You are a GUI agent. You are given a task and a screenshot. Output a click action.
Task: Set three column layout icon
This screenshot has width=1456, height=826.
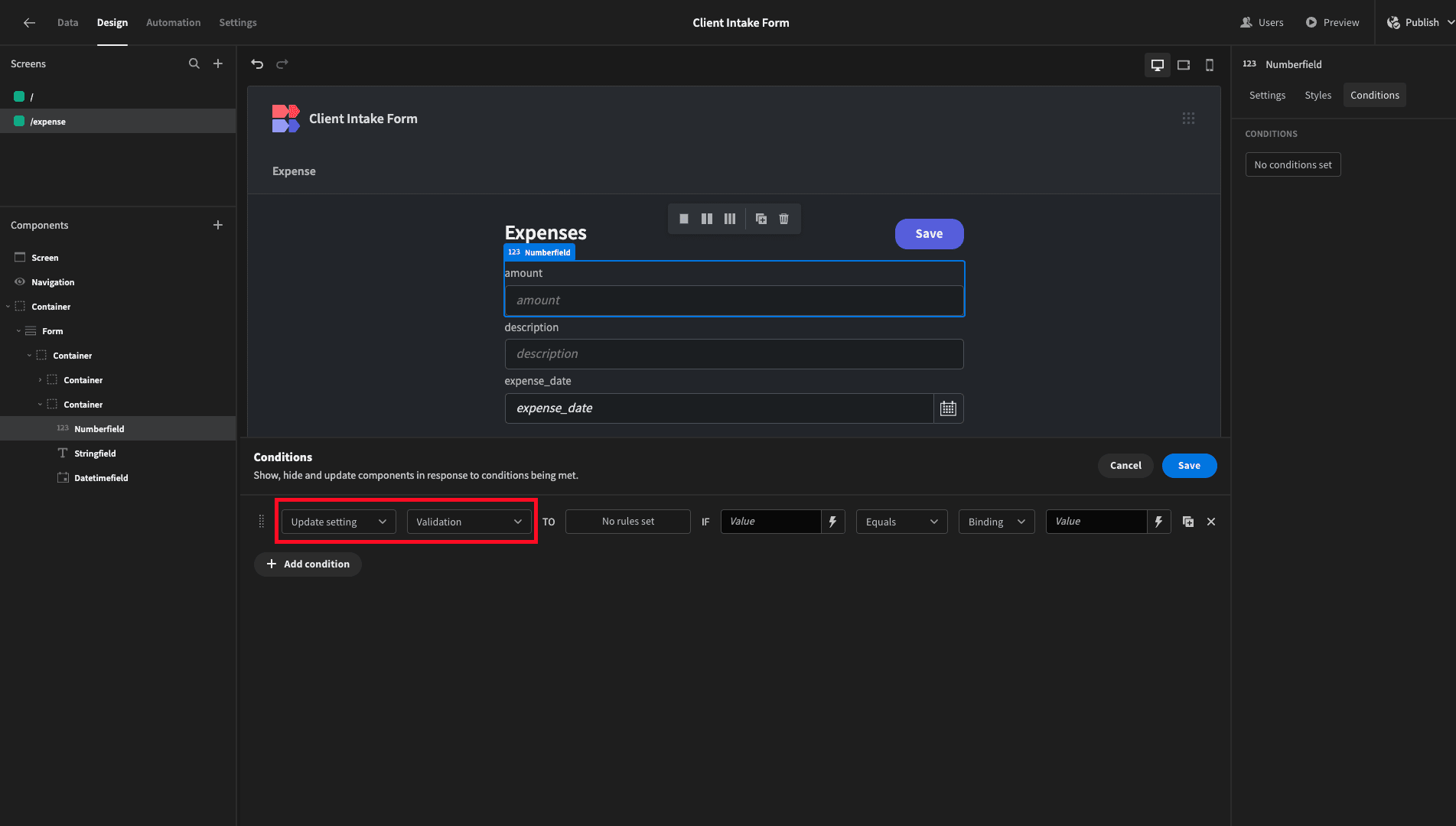point(730,219)
